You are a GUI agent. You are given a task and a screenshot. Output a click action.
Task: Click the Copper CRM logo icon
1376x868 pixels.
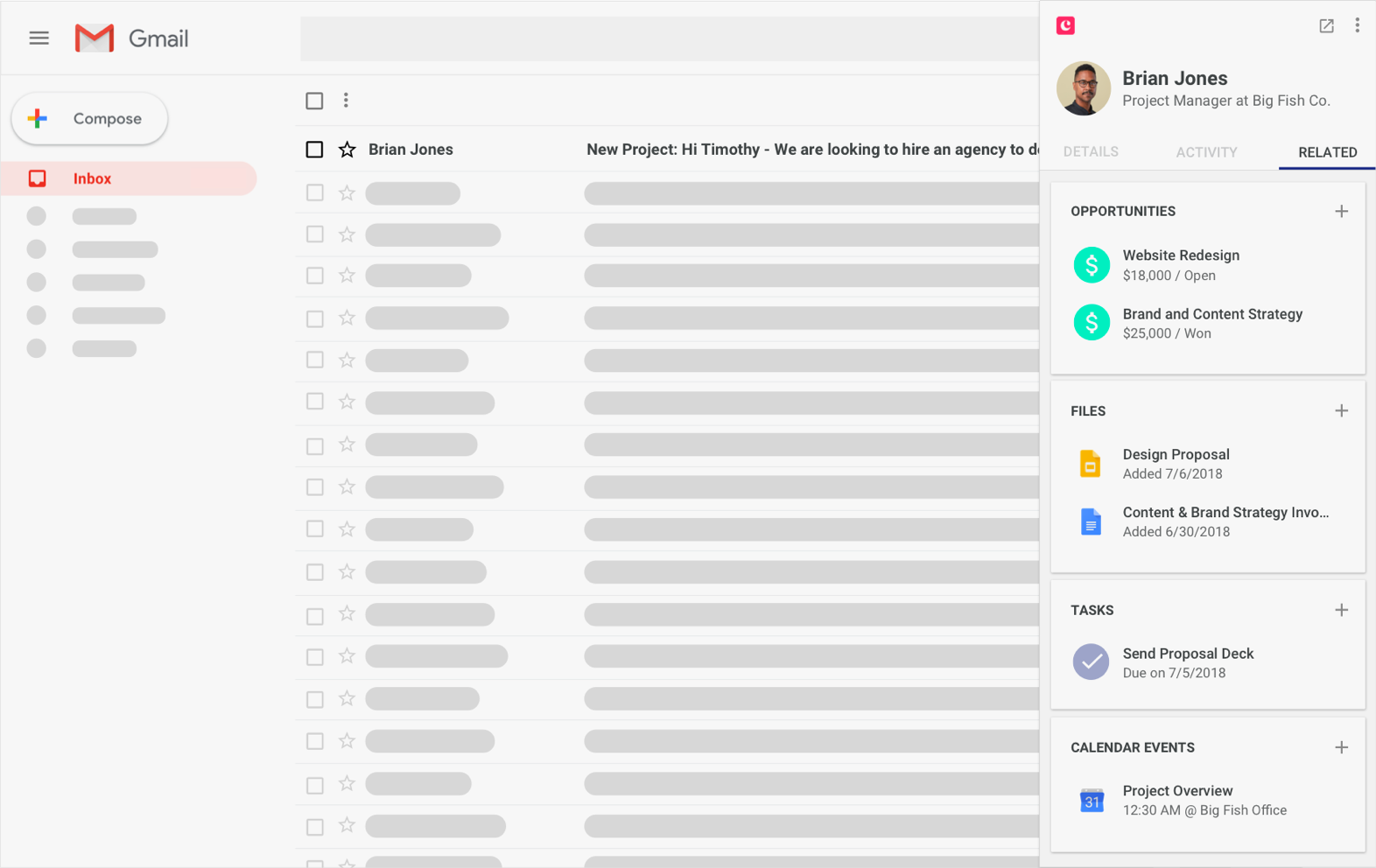click(x=1065, y=25)
